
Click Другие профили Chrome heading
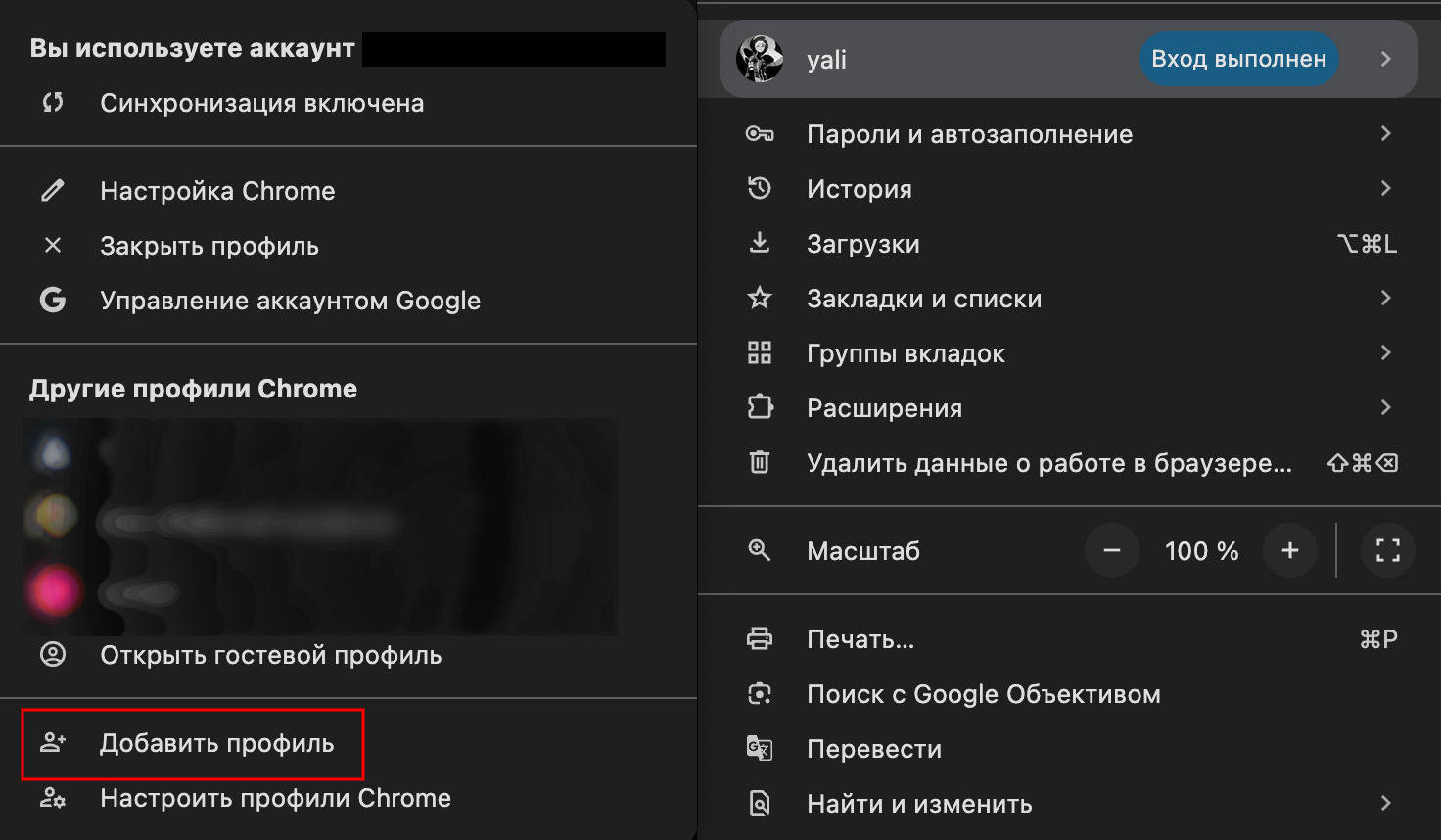click(193, 389)
